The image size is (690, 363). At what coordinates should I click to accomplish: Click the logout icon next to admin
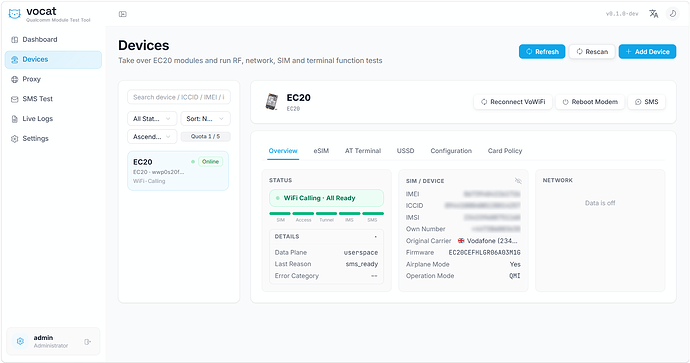(x=88, y=341)
